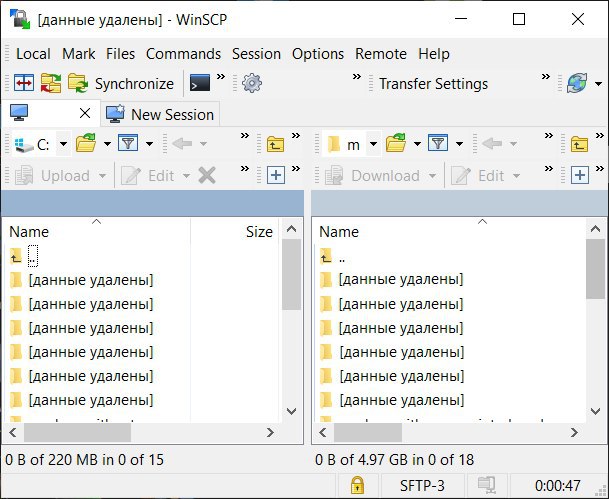Click the session elapsed time 0:00:47

(x=557, y=485)
